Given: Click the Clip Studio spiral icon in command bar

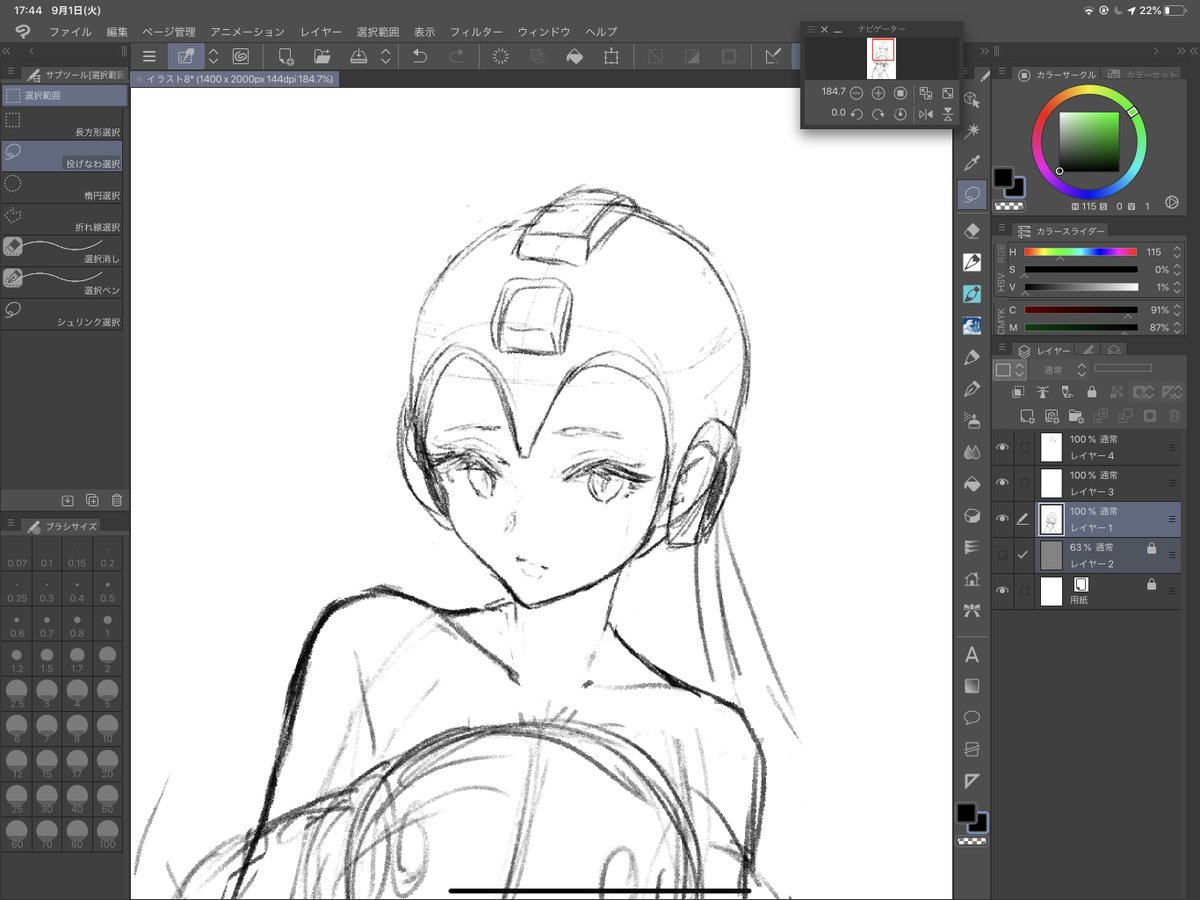Looking at the screenshot, I should (x=241, y=57).
